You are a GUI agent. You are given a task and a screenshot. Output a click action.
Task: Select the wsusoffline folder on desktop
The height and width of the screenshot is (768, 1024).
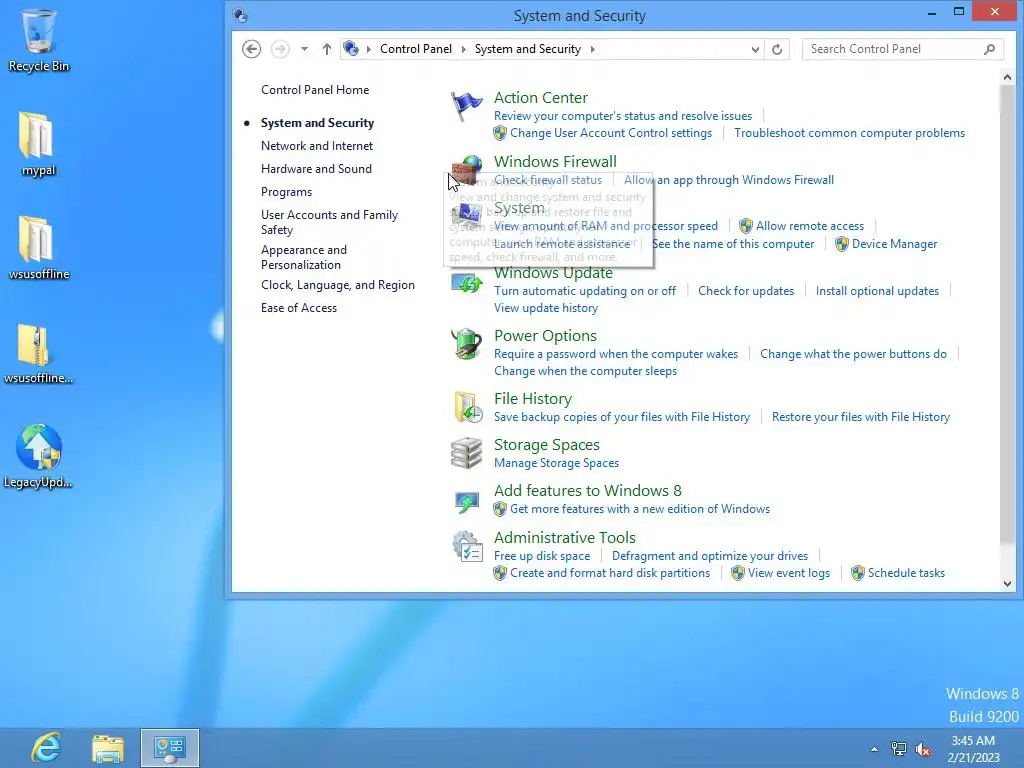click(x=39, y=248)
